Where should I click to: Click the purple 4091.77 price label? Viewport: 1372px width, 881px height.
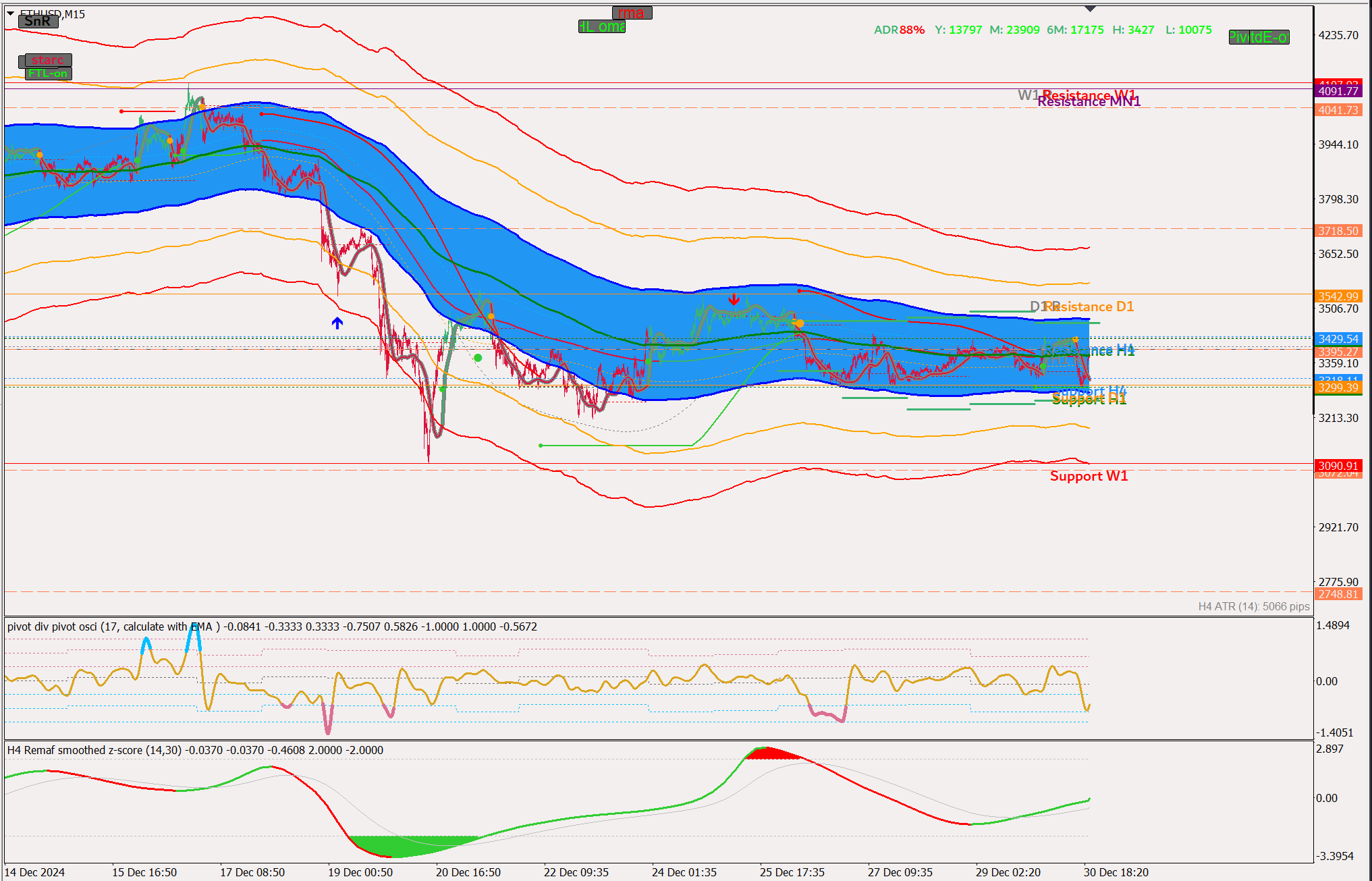click(1338, 91)
